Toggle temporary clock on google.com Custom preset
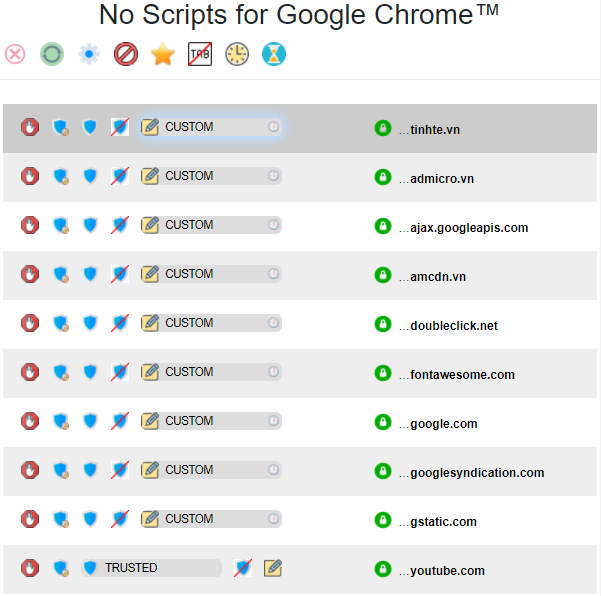This screenshot has height=596, width=601. point(273,421)
